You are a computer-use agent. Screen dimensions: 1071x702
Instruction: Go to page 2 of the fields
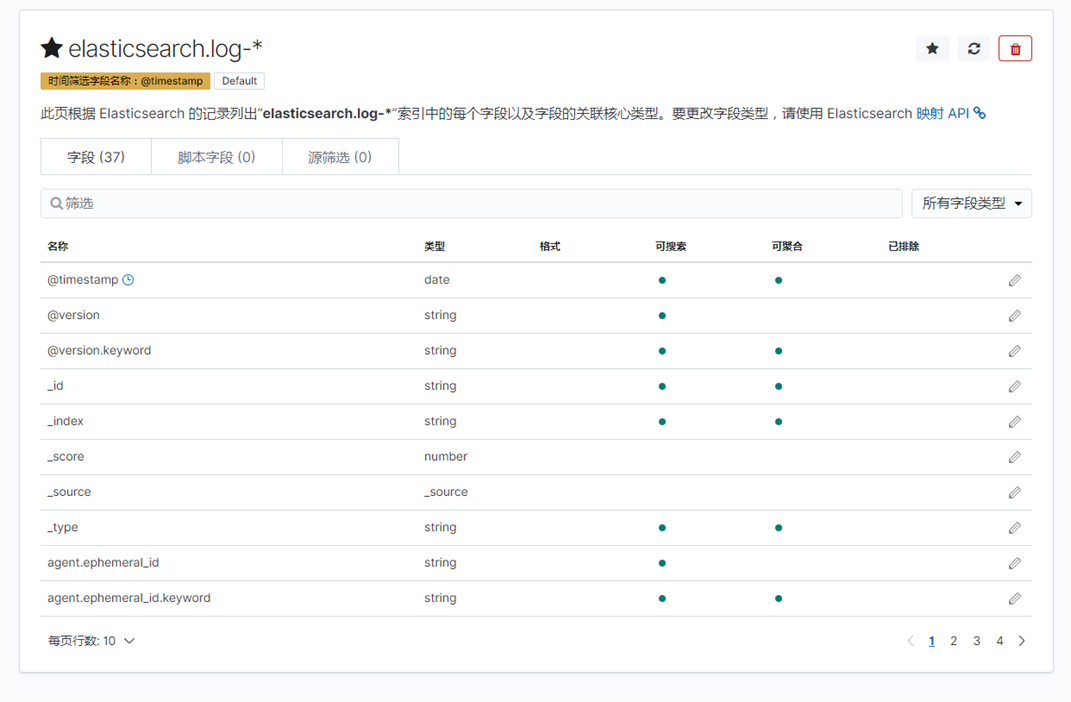(954, 641)
